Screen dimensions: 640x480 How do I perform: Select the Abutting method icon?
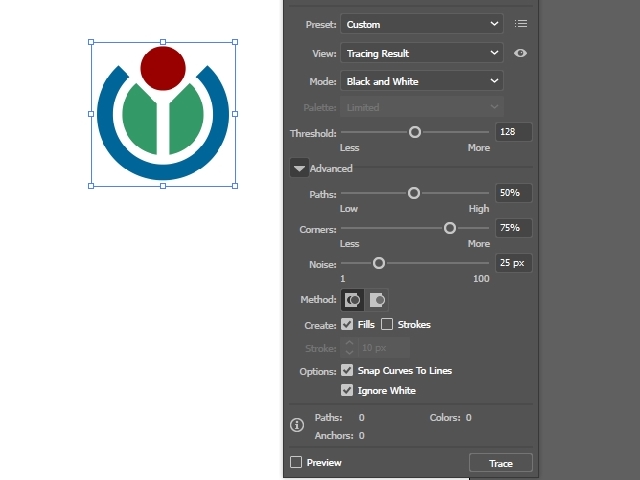[353, 300]
